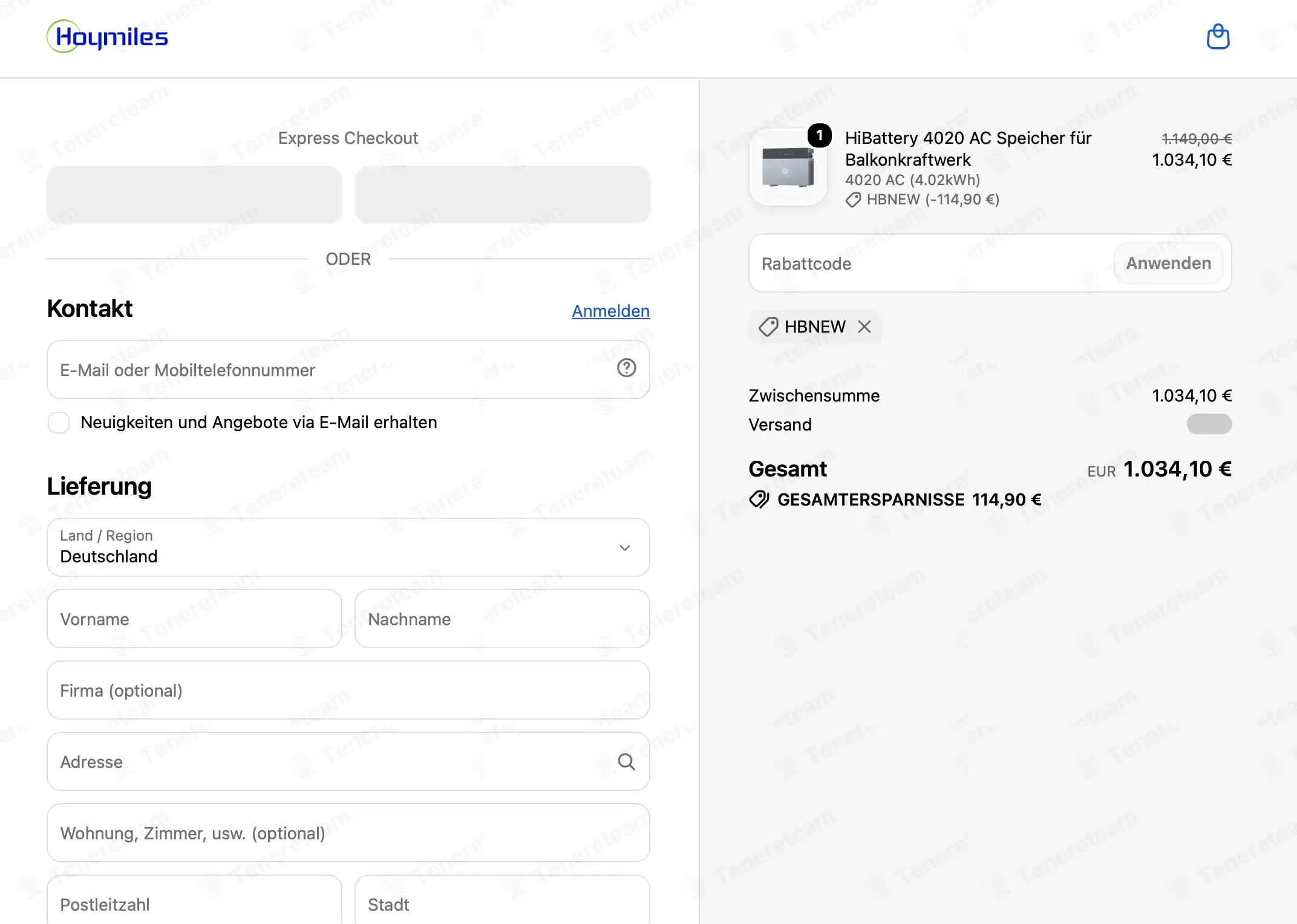Click the HBNEW (-114,90 €) product discount line
Screen dimensions: 1297x924
coord(923,200)
